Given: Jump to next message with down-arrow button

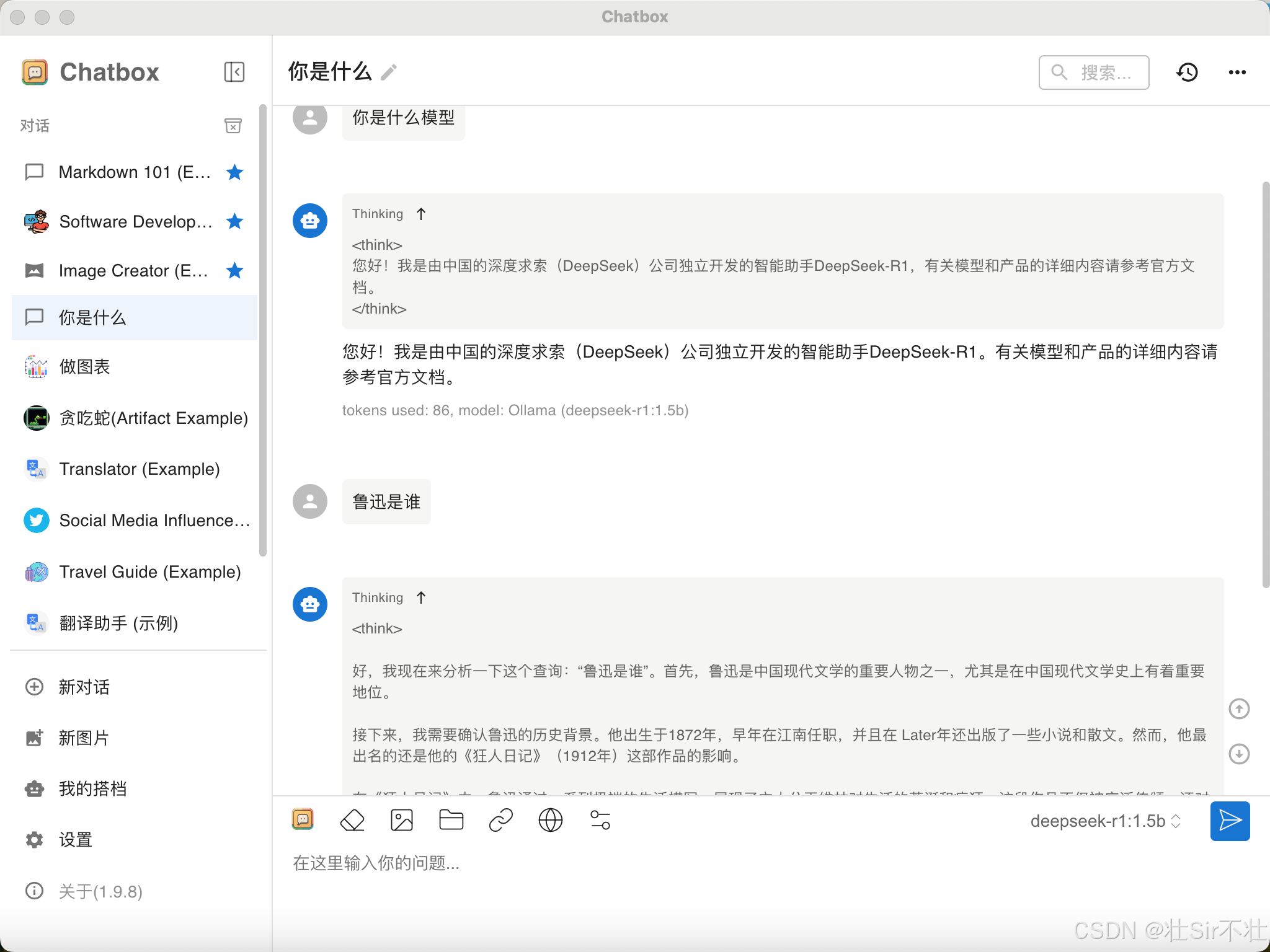Looking at the screenshot, I should click(x=1239, y=754).
